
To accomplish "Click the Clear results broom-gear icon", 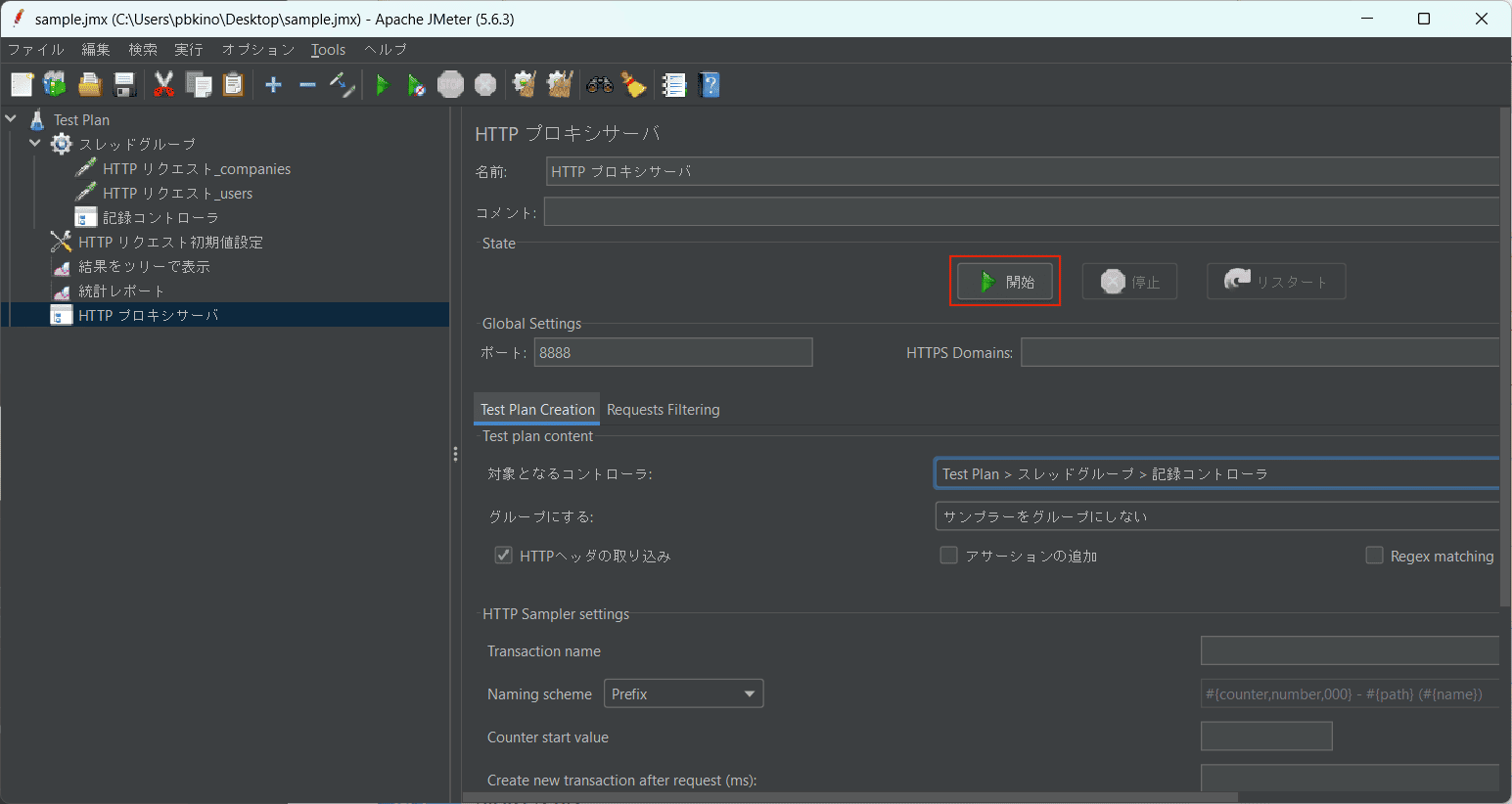I will tap(526, 85).
